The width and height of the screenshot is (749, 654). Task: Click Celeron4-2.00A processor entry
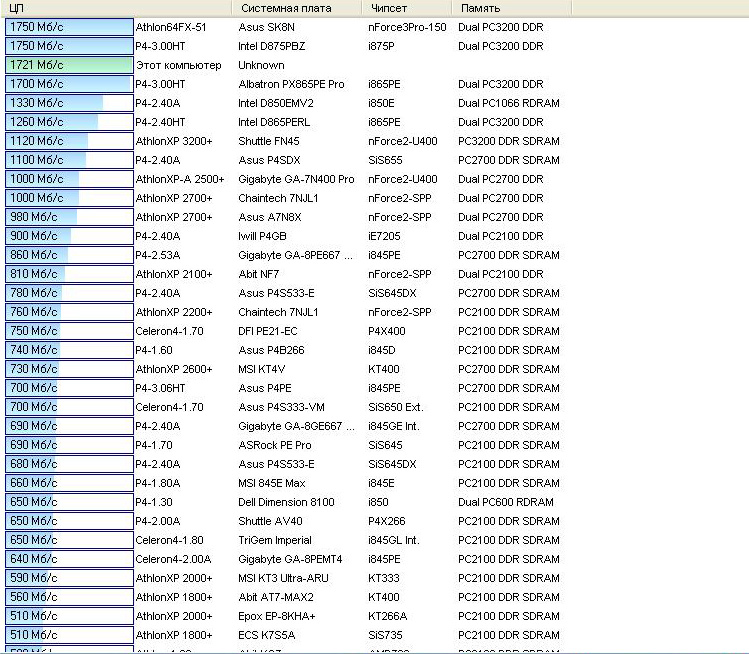pyautogui.click(x=173, y=559)
